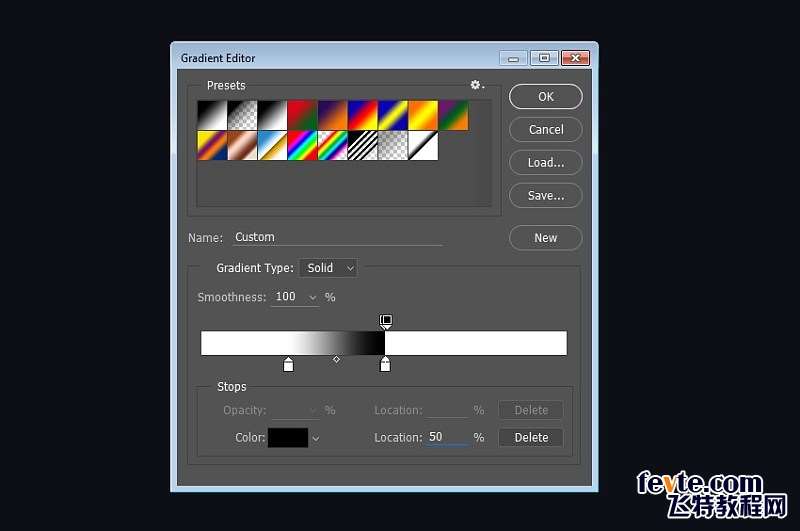The width and height of the screenshot is (800, 531).
Task: Choose the solid rainbow spectrum preset
Action: click(x=303, y=145)
